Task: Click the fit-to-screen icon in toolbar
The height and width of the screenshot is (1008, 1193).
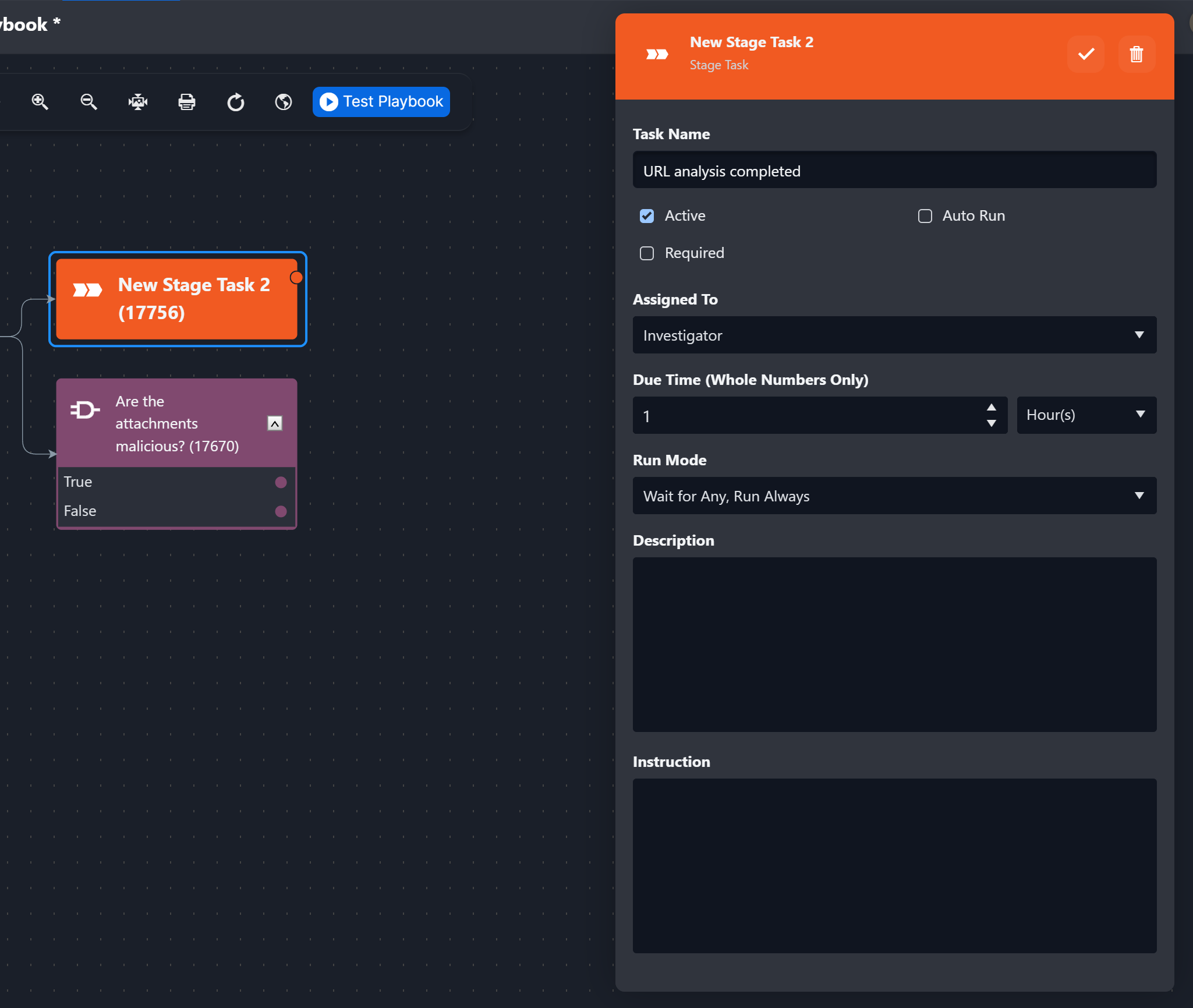Action: click(138, 102)
